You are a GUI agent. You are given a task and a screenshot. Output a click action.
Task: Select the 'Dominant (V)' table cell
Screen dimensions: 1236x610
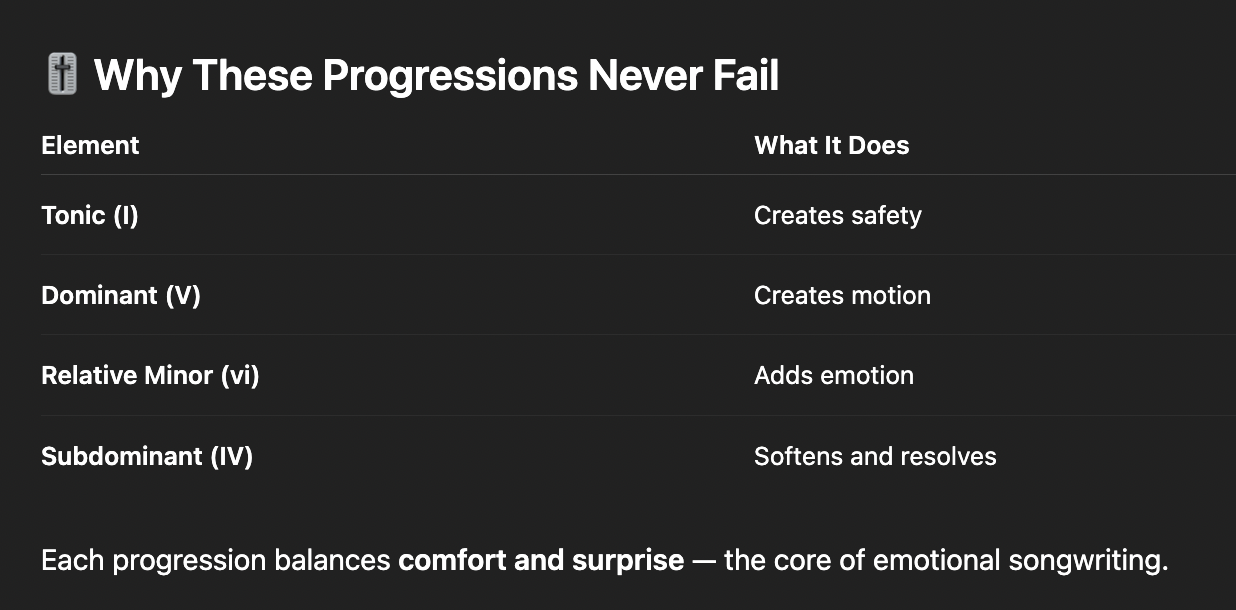point(121,295)
